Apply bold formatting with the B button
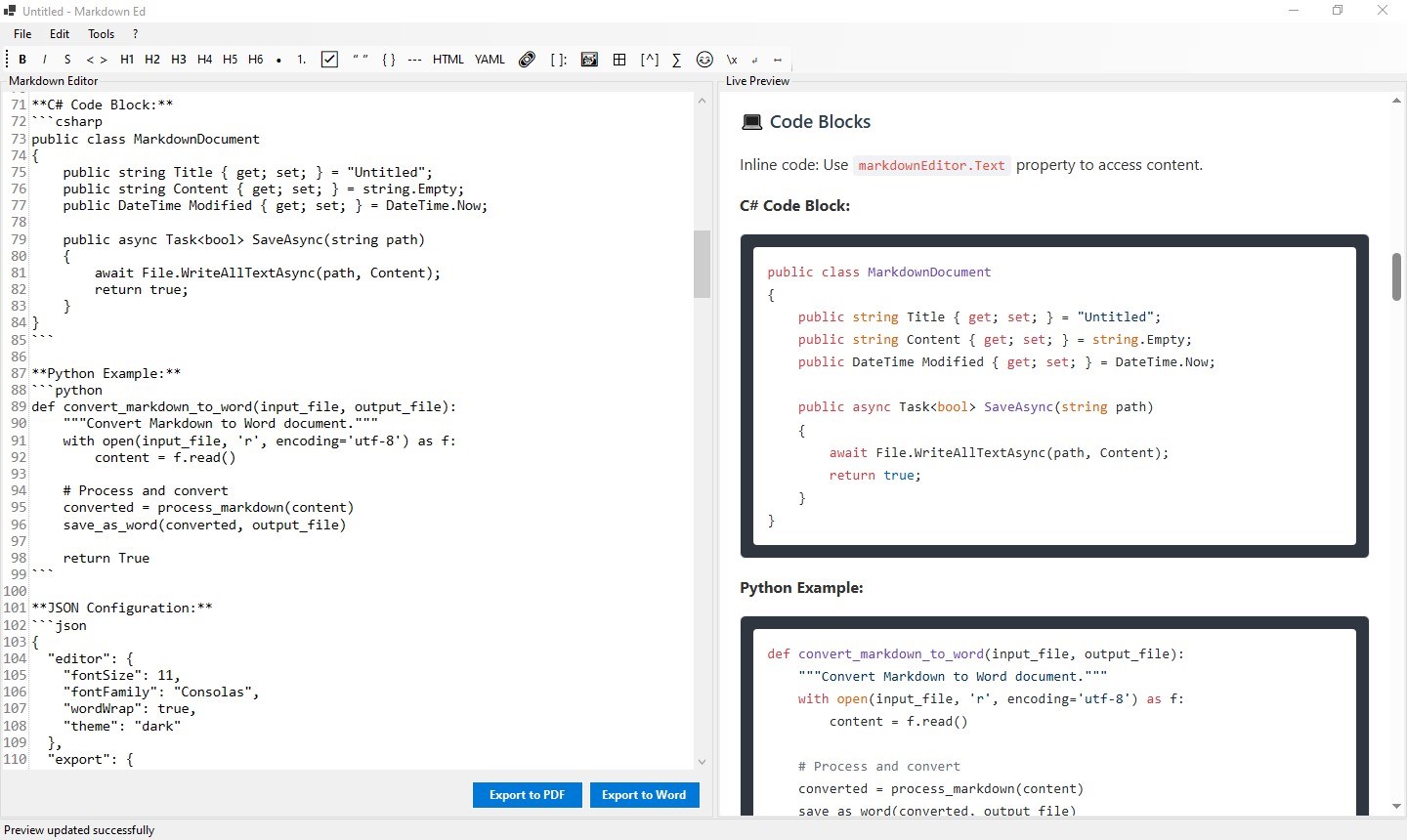Image resolution: width=1407 pixels, height=840 pixels. pyautogui.click(x=22, y=60)
